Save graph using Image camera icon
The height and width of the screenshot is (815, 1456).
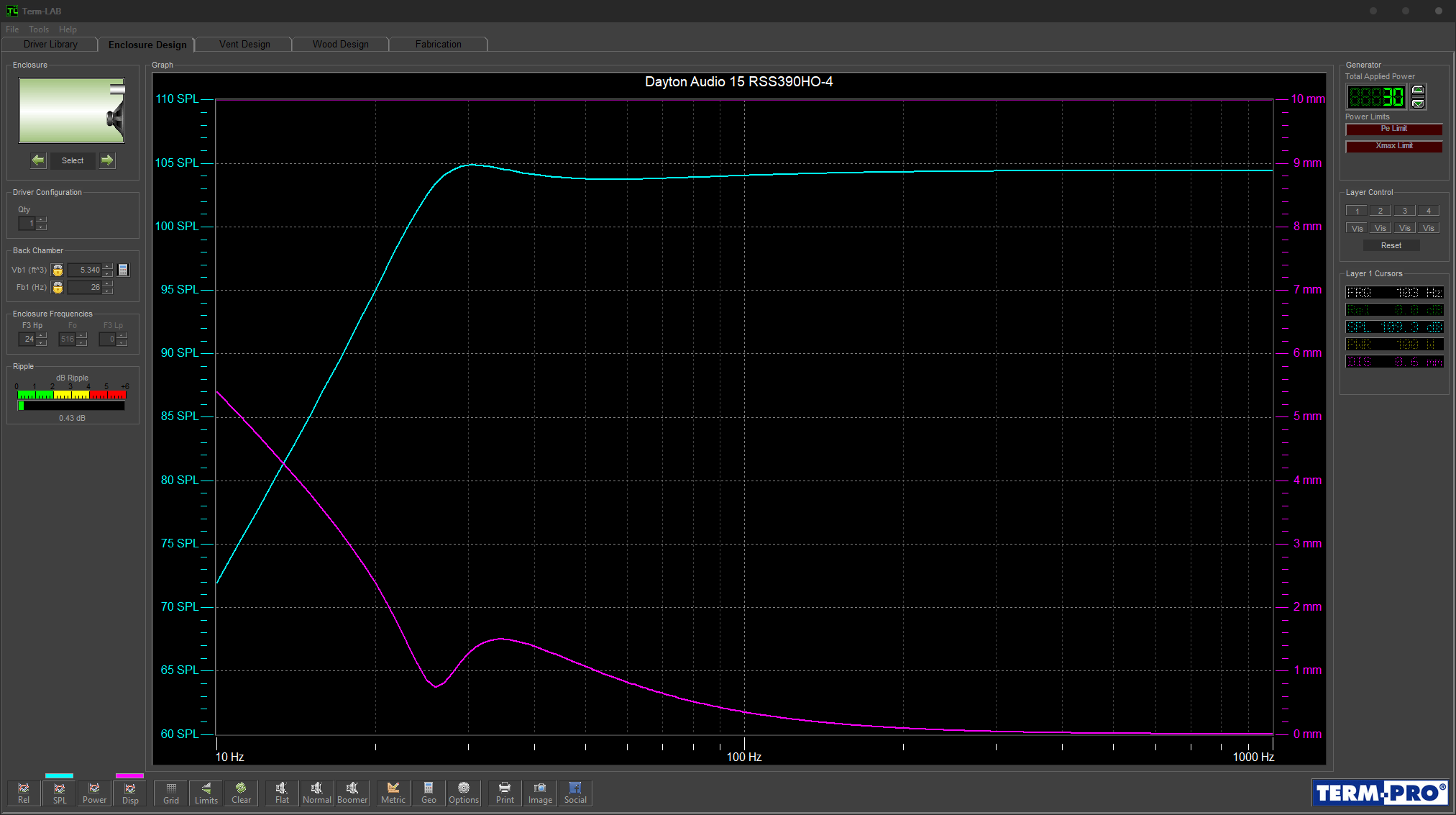[x=540, y=793]
